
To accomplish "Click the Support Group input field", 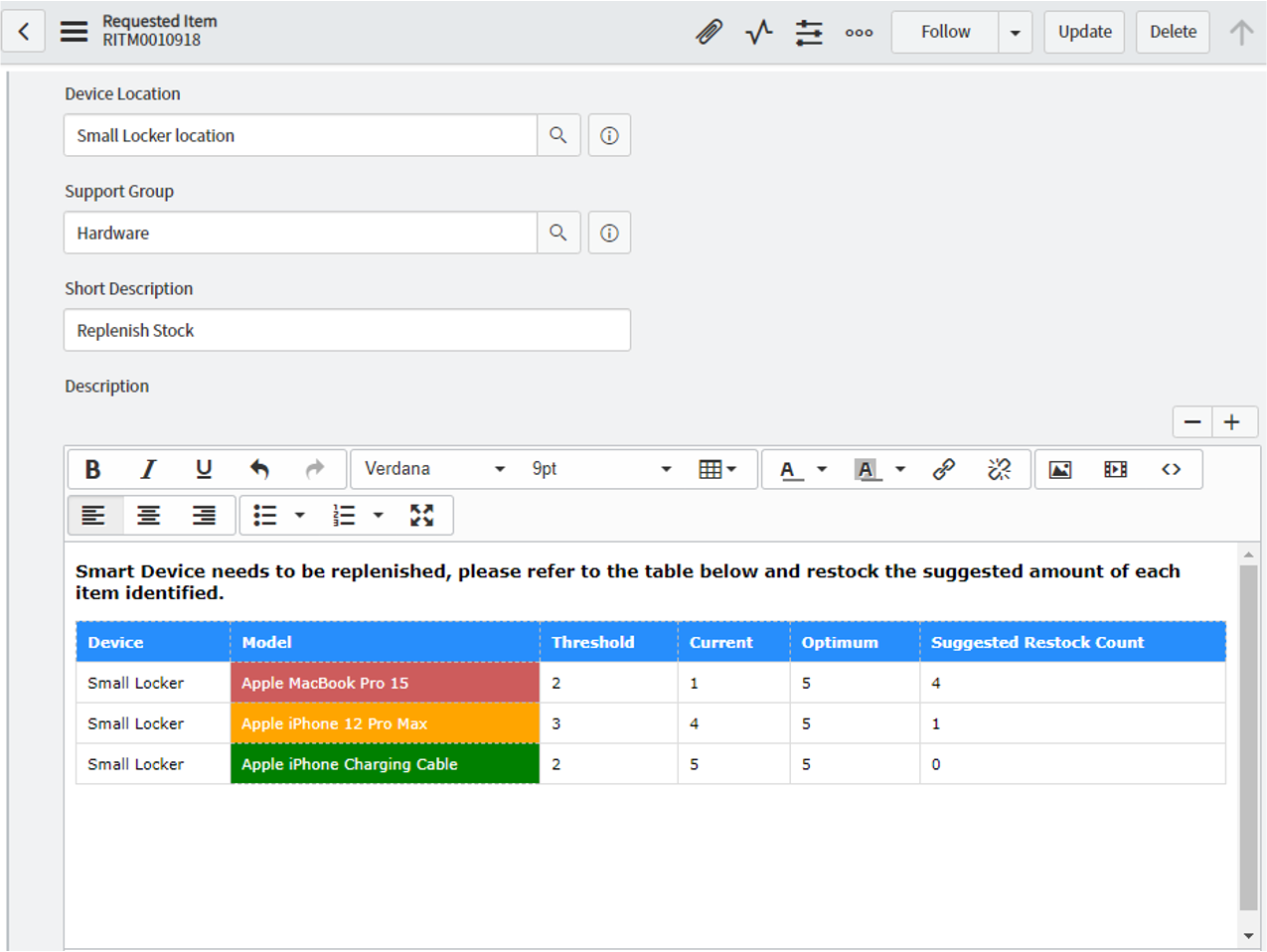I will [x=300, y=233].
